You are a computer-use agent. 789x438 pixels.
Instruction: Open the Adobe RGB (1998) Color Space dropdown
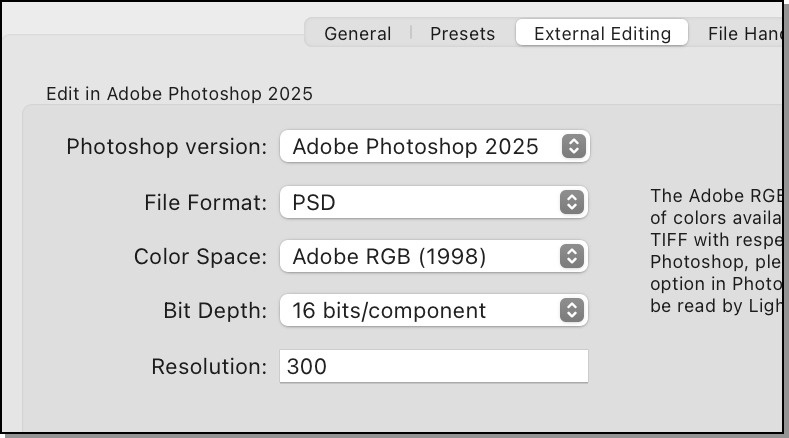[x=434, y=256]
